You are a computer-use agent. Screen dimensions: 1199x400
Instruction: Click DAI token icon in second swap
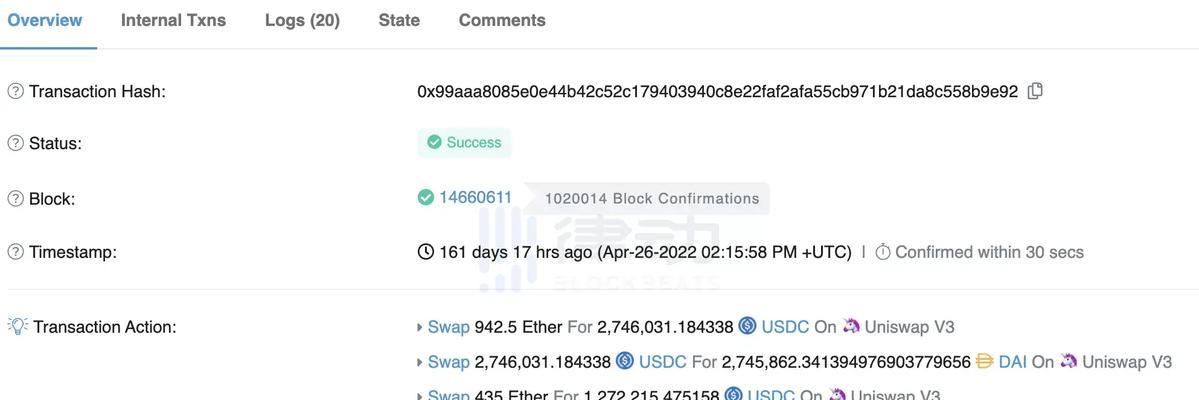coord(985,361)
